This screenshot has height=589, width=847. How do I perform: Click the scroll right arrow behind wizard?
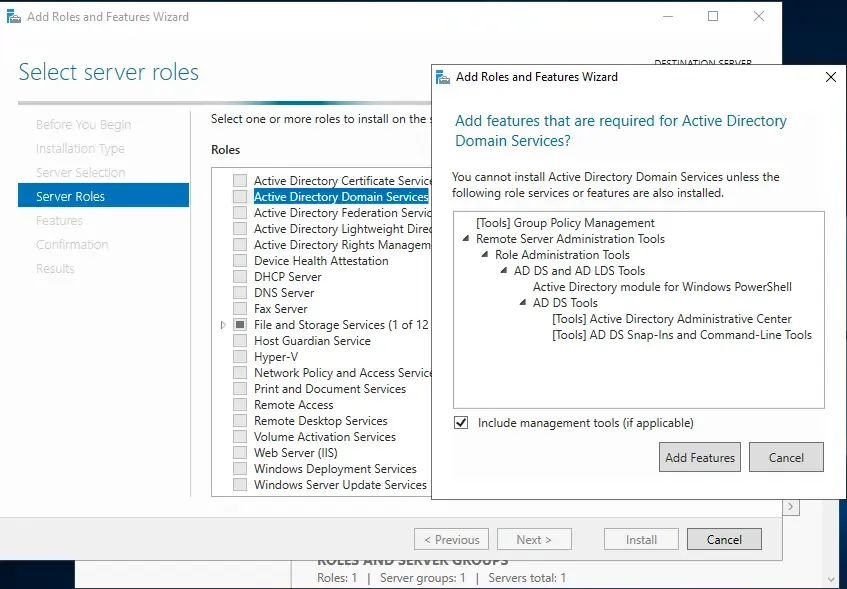pyautogui.click(x=791, y=506)
